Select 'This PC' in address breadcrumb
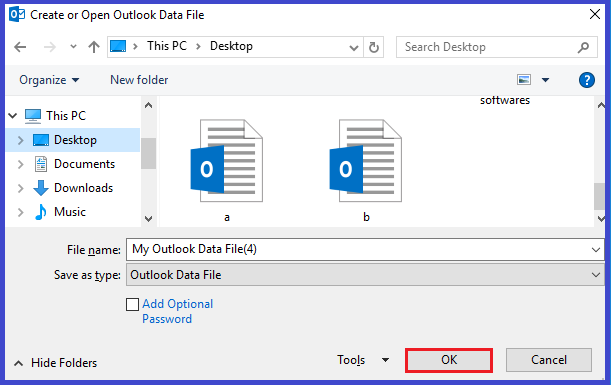This screenshot has width=611, height=385. (167, 46)
